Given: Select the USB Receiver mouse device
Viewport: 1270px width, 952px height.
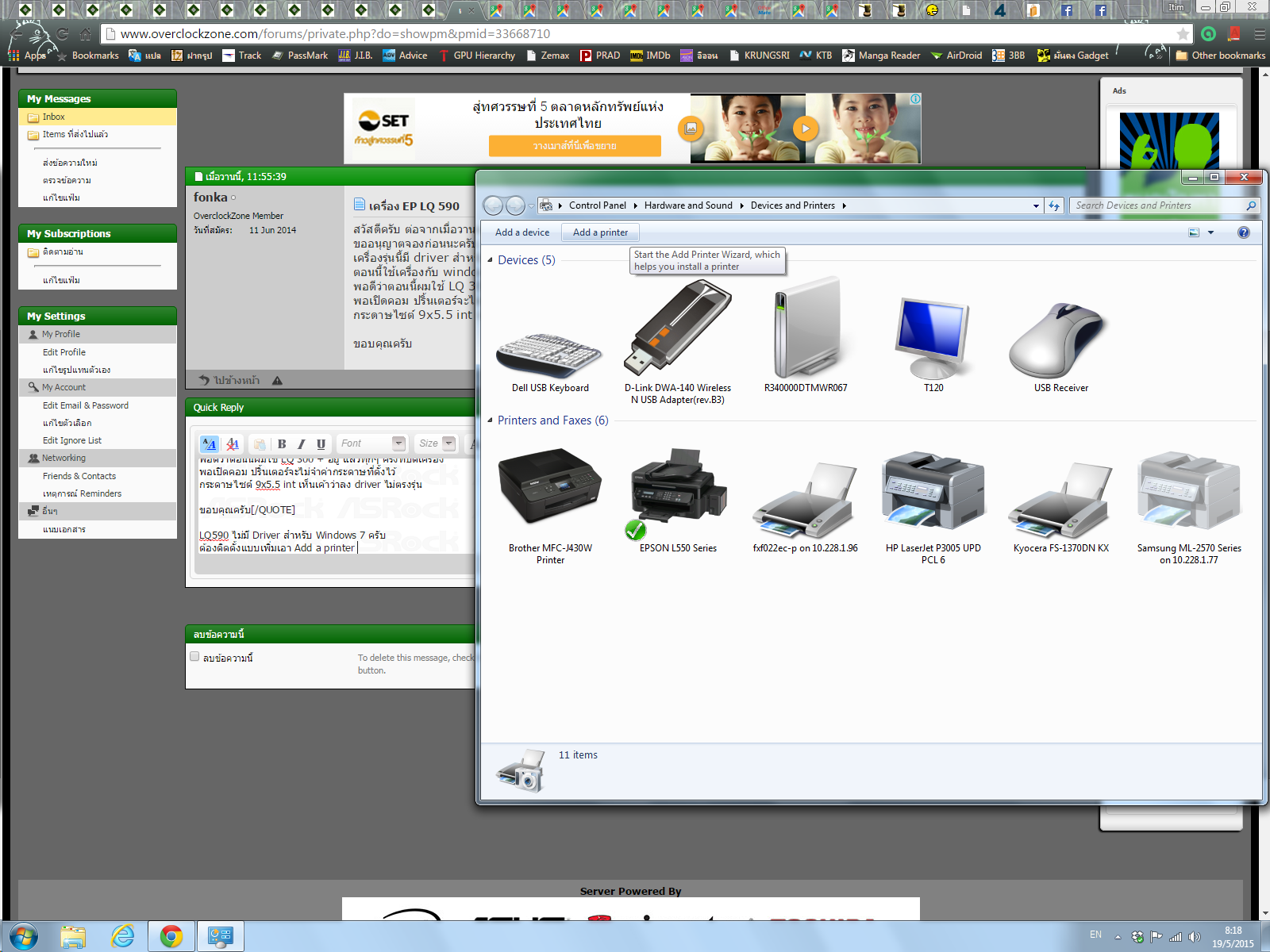Looking at the screenshot, I should [1061, 347].
